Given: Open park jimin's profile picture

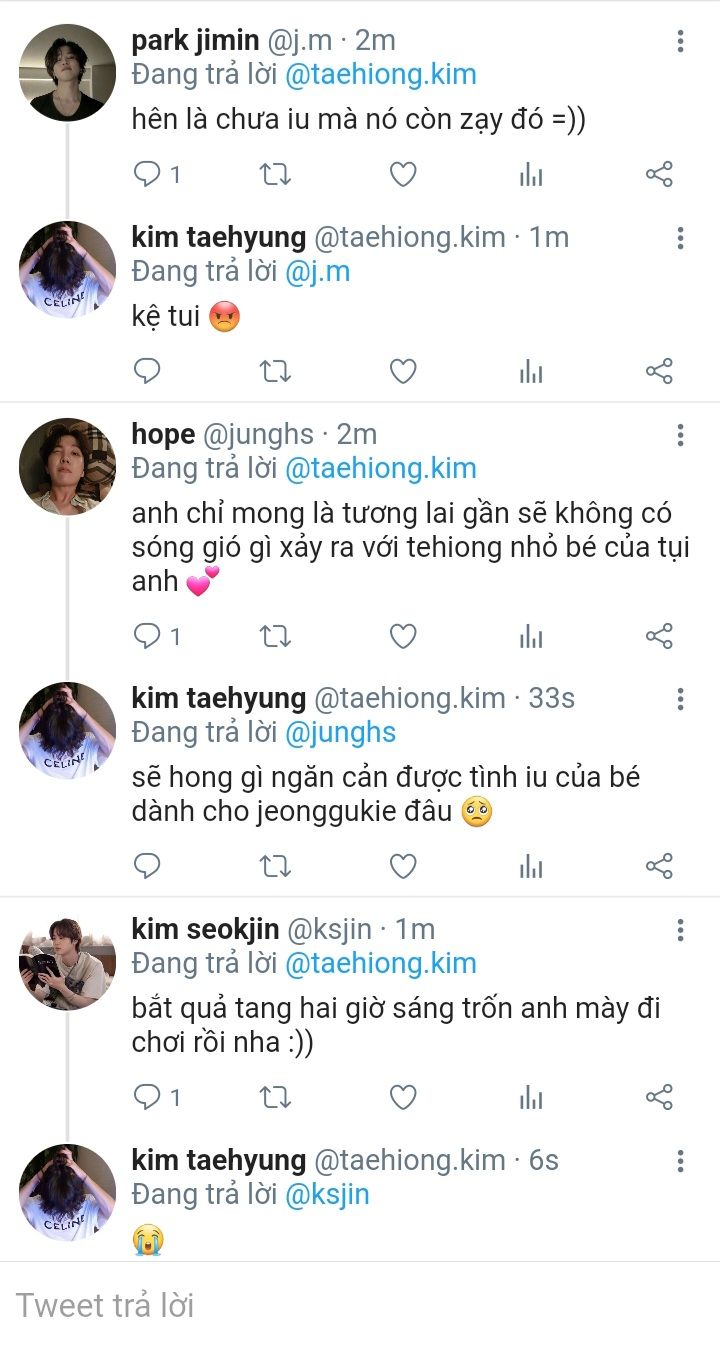Looking at the screenshot, I should click(x=68, y=73).
